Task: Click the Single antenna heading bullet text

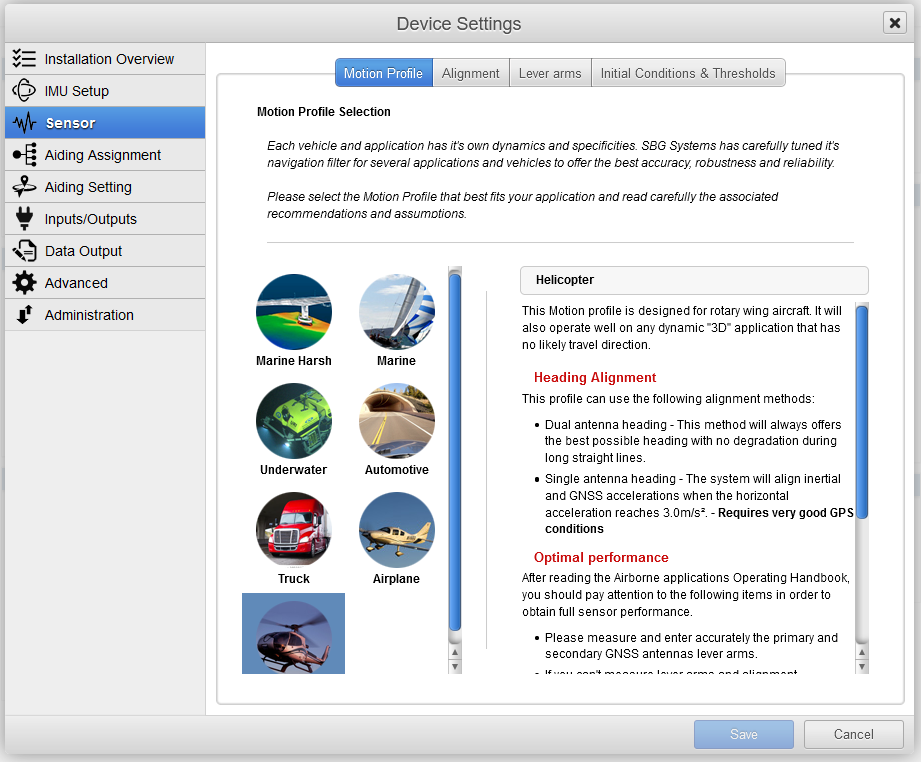Action: coord(699,503)
